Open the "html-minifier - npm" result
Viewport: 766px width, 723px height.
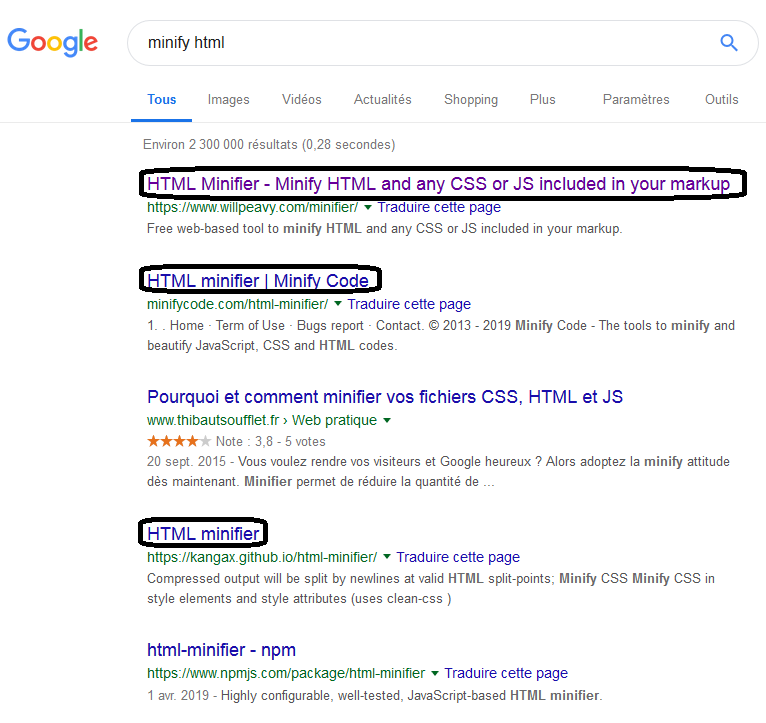click(221, 650)
